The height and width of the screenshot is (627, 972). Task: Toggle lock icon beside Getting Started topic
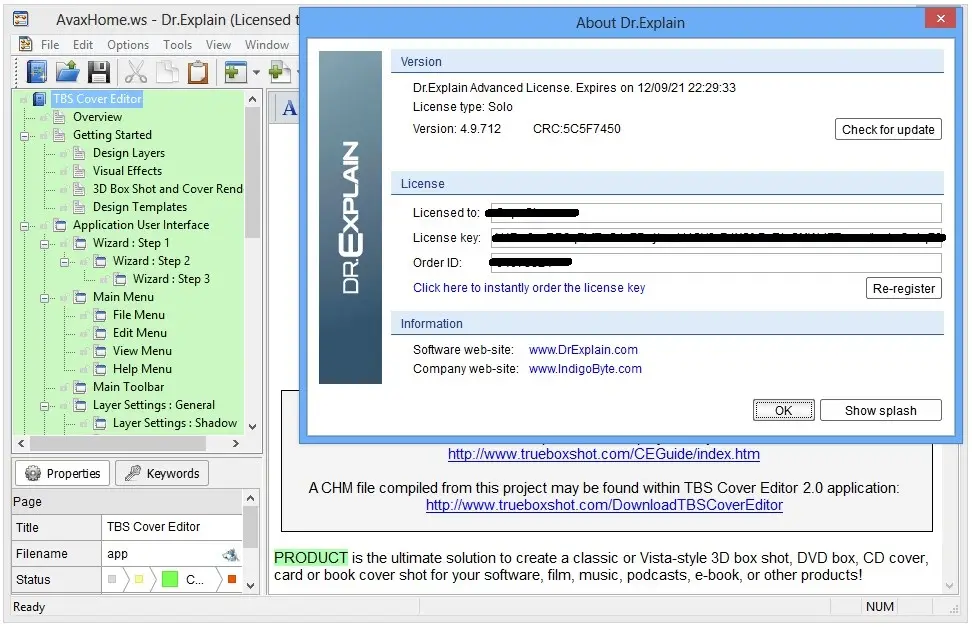coord(44,135)
